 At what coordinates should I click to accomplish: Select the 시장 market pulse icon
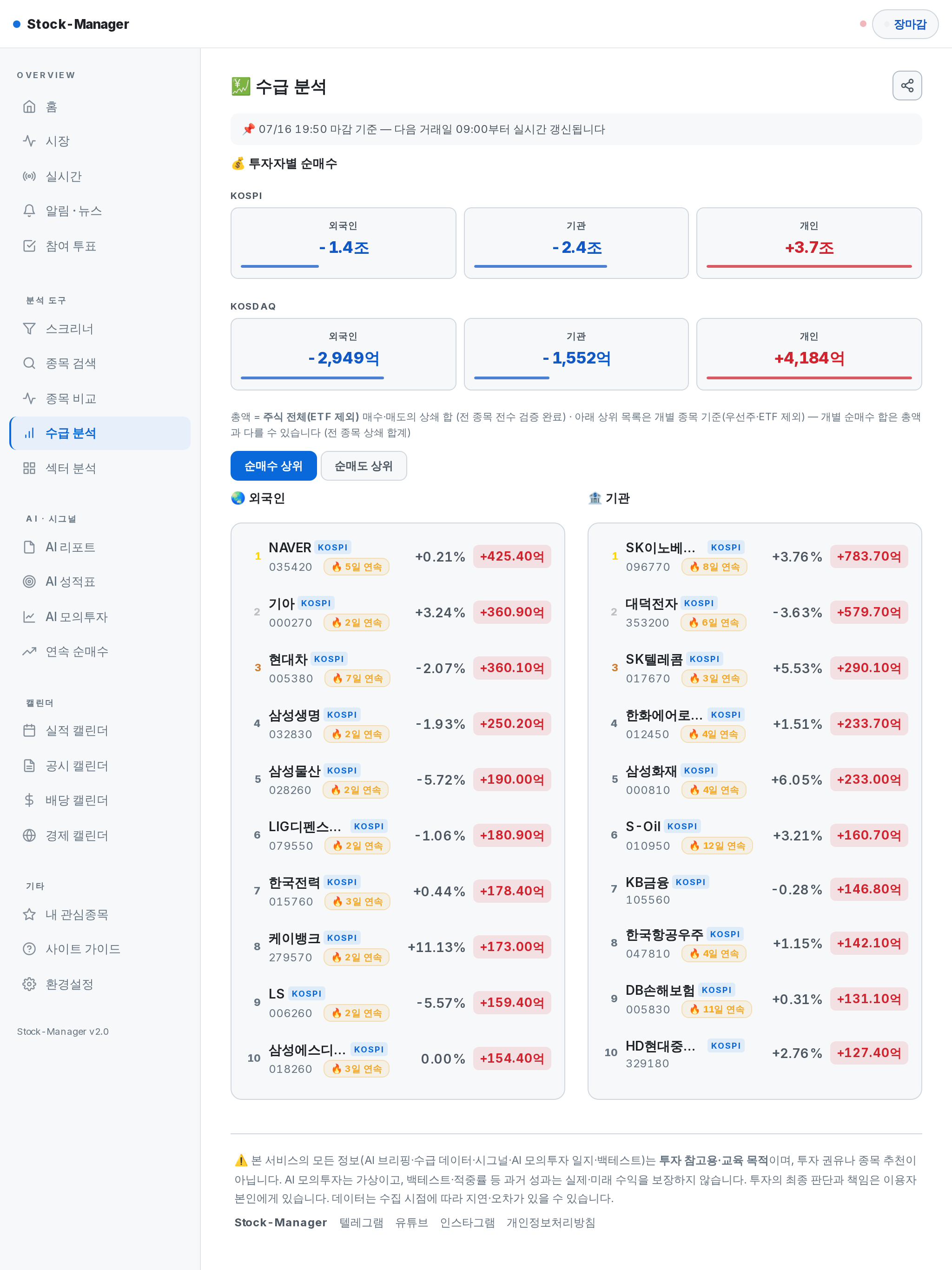(29, 141)
